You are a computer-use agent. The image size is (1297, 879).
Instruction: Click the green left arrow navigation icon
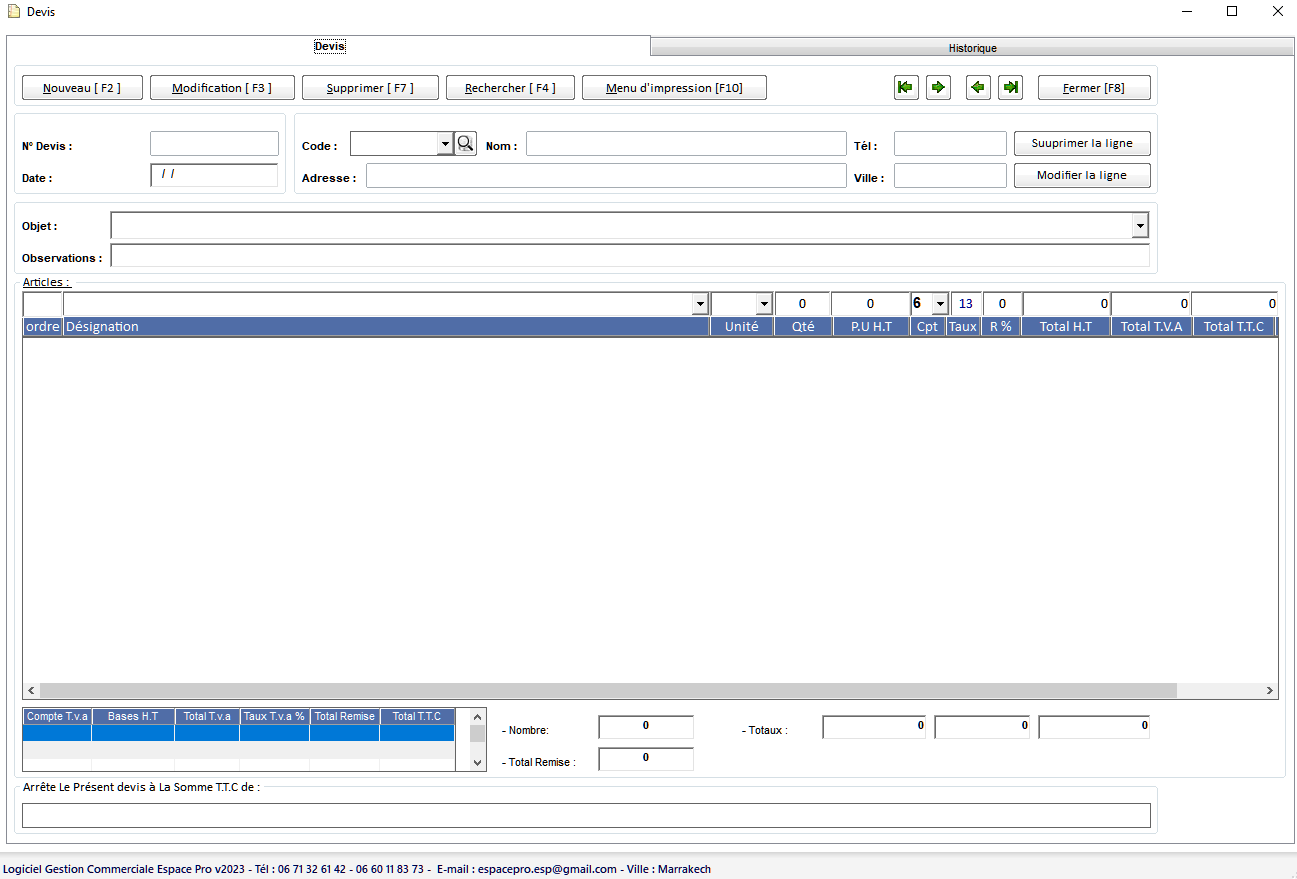pos(978,88)
